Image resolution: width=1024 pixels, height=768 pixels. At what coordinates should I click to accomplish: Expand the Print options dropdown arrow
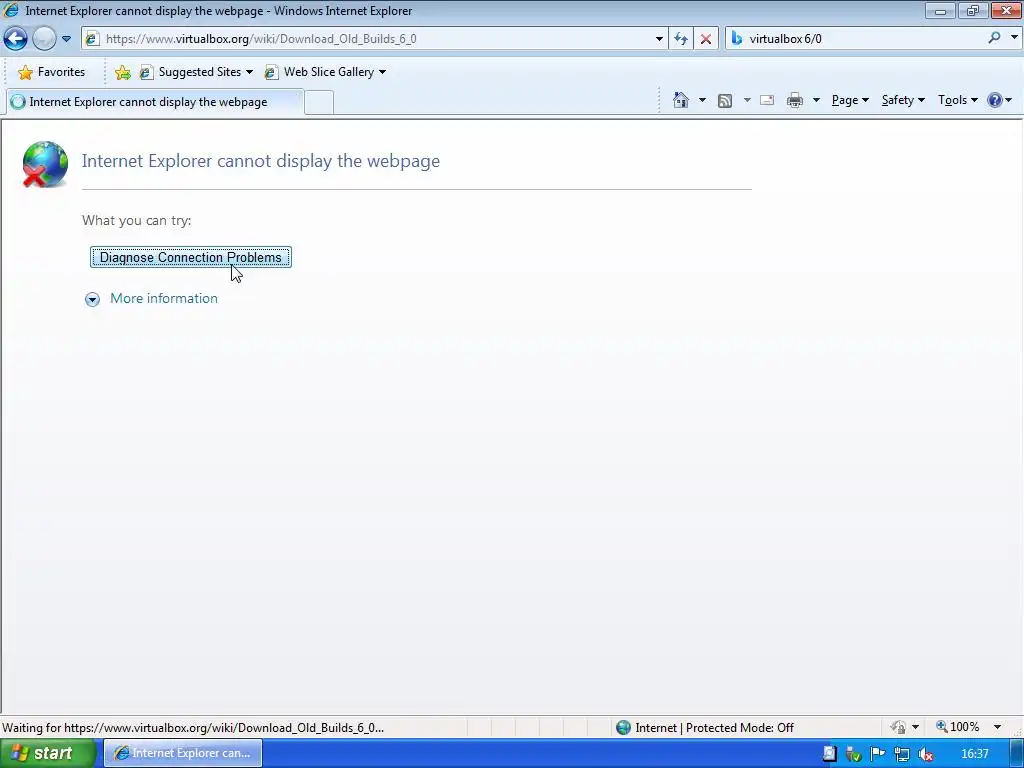tap(816, 100)
